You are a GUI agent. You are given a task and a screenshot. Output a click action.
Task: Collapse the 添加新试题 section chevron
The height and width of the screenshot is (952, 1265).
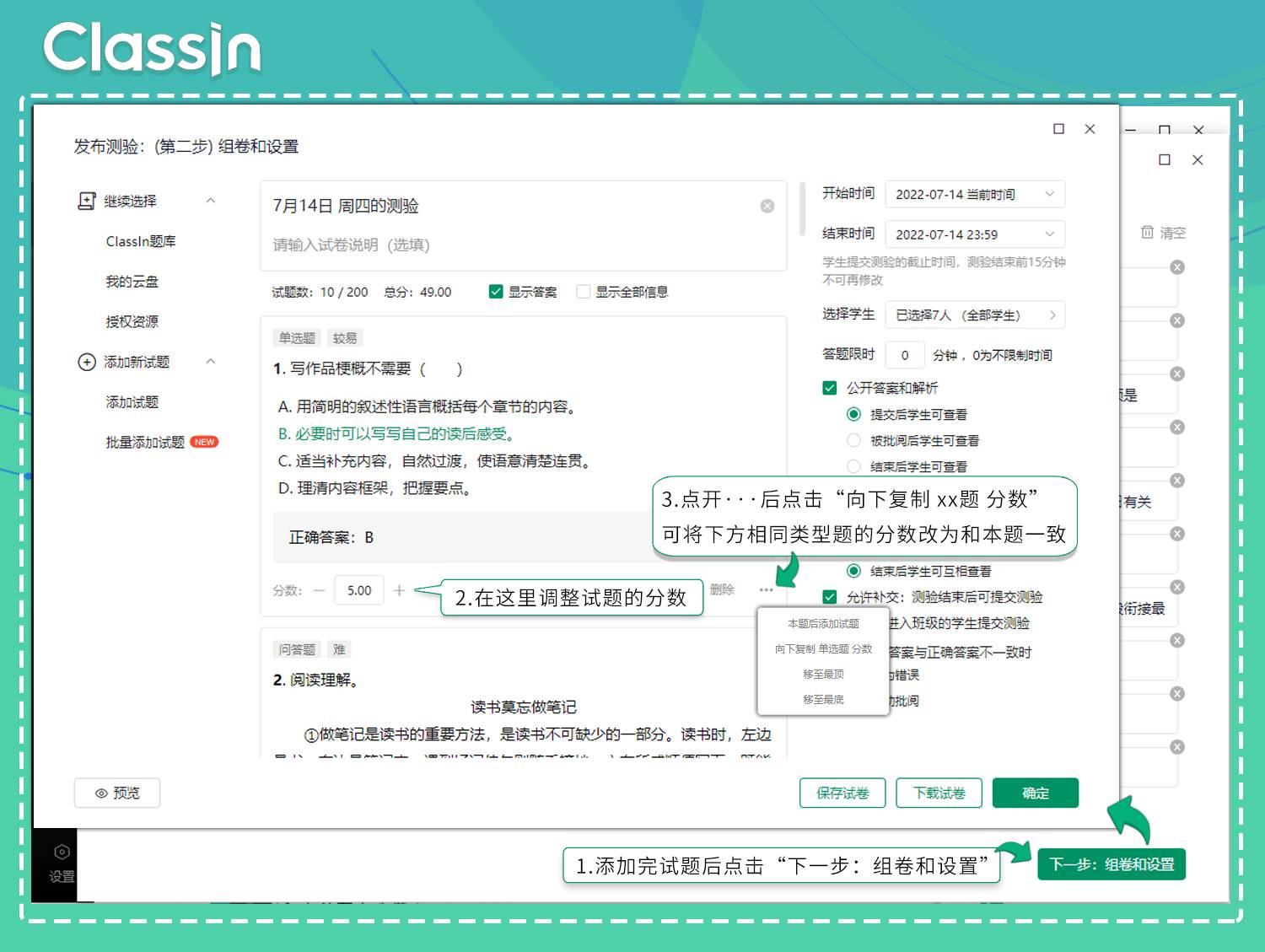point(211,362)
